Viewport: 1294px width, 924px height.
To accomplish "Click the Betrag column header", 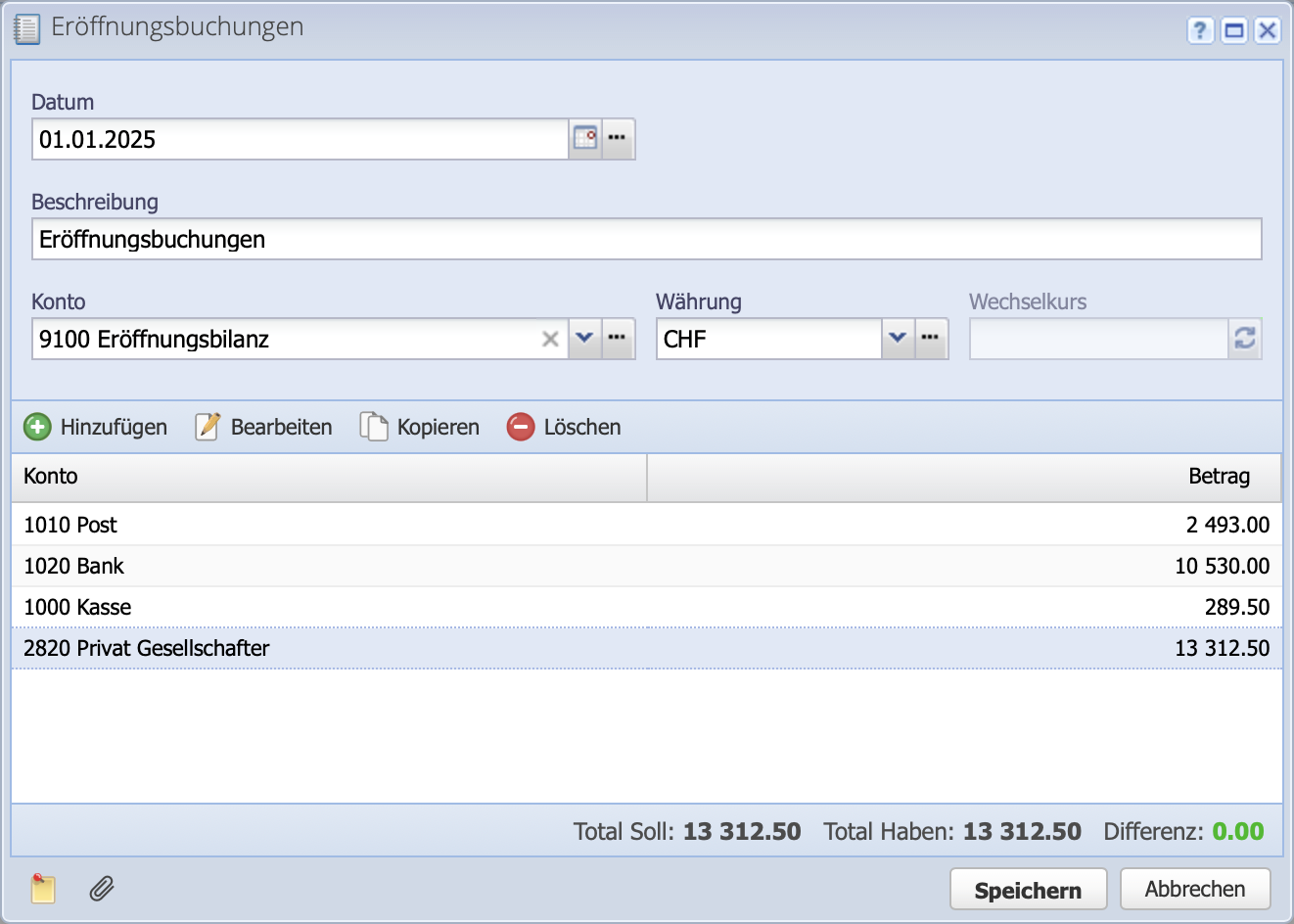I will 1220,477.
